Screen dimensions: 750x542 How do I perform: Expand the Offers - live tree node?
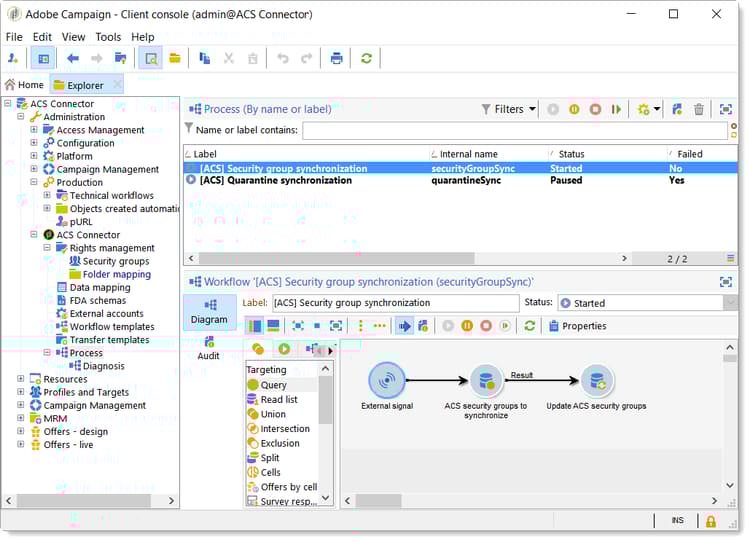point(21,444)
